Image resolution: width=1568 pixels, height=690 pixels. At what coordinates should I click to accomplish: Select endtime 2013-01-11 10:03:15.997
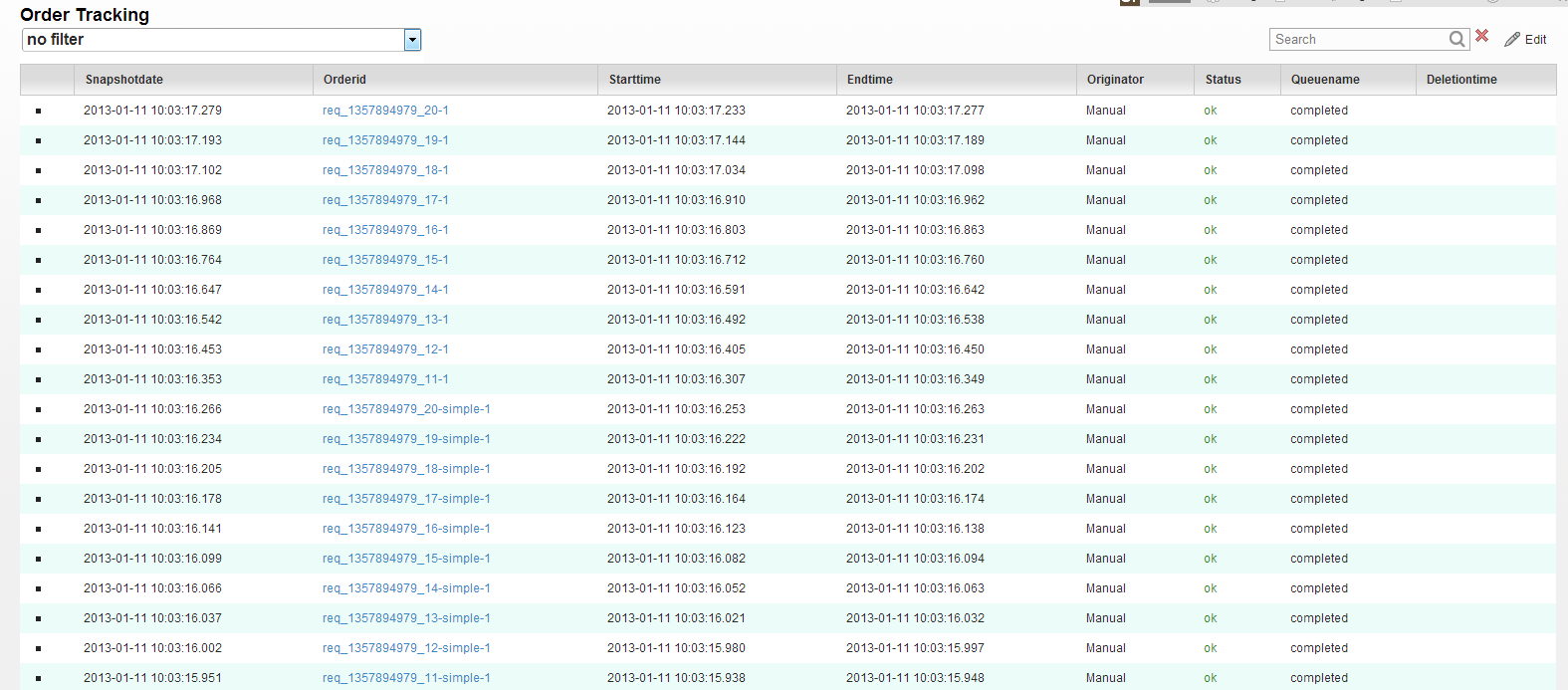[x=915, y=648]
